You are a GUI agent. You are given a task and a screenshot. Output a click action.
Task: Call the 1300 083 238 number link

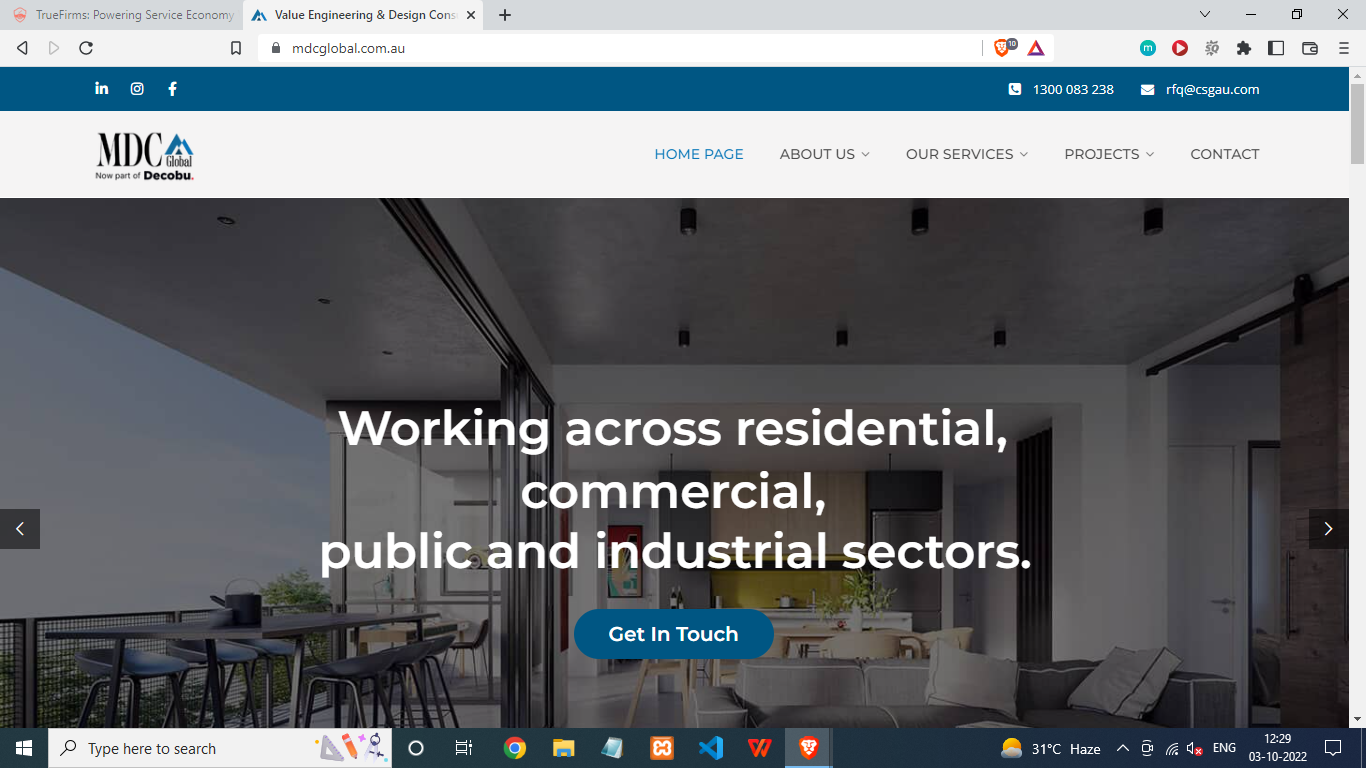click(1073, 89)
